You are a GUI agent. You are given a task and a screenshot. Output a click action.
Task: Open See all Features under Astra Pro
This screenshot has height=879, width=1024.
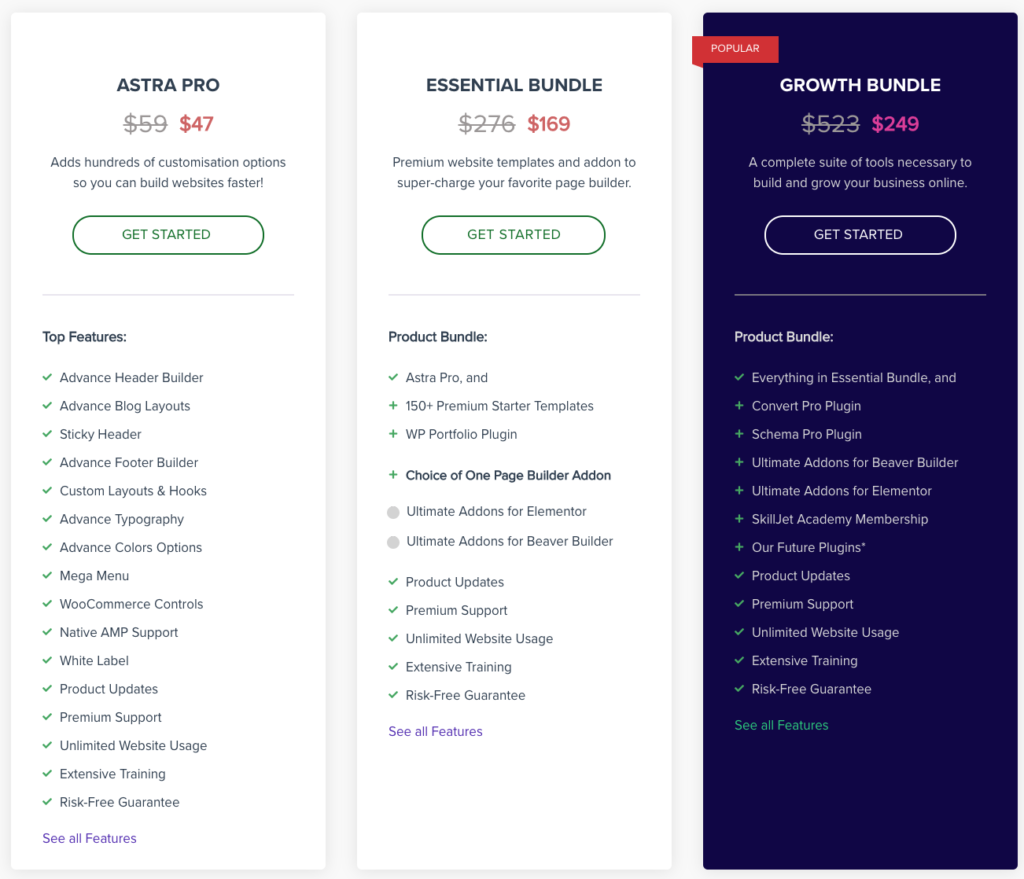coord(89,838)
